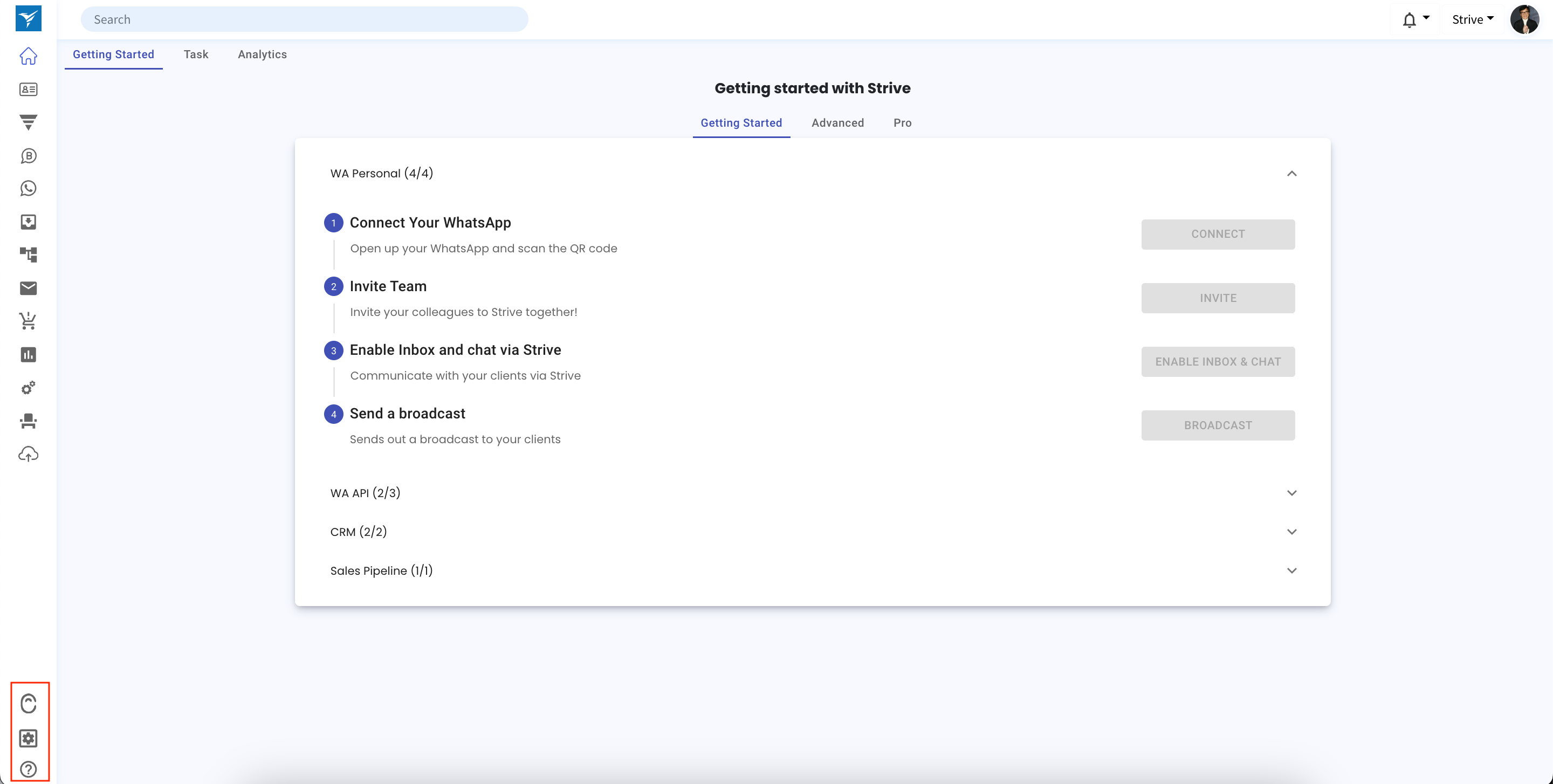Click the Task tab at top
1553x784 pixels.
[x=196, y=53]
